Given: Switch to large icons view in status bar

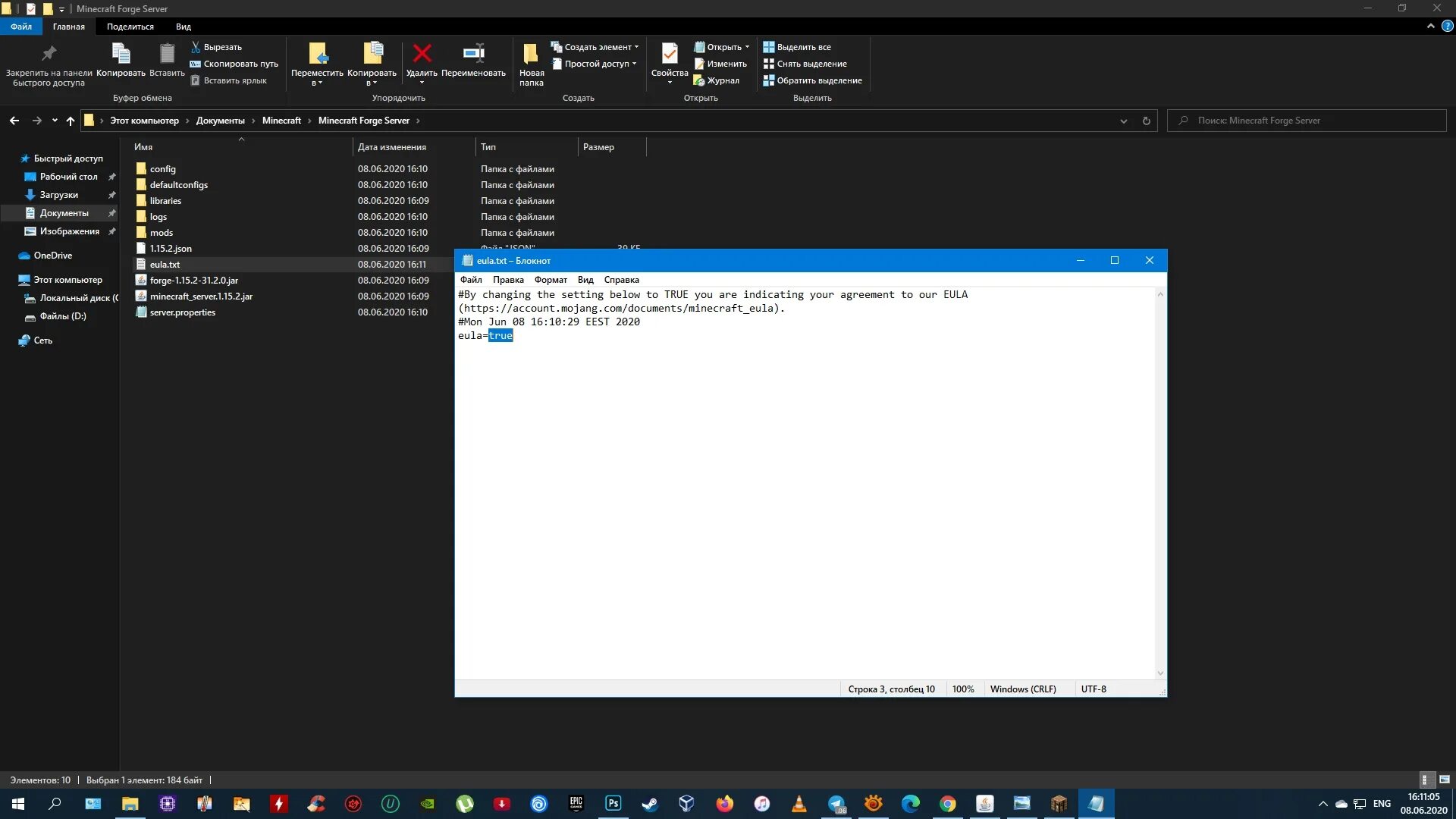Looking at the screenshot, I should click(1444, 780).
